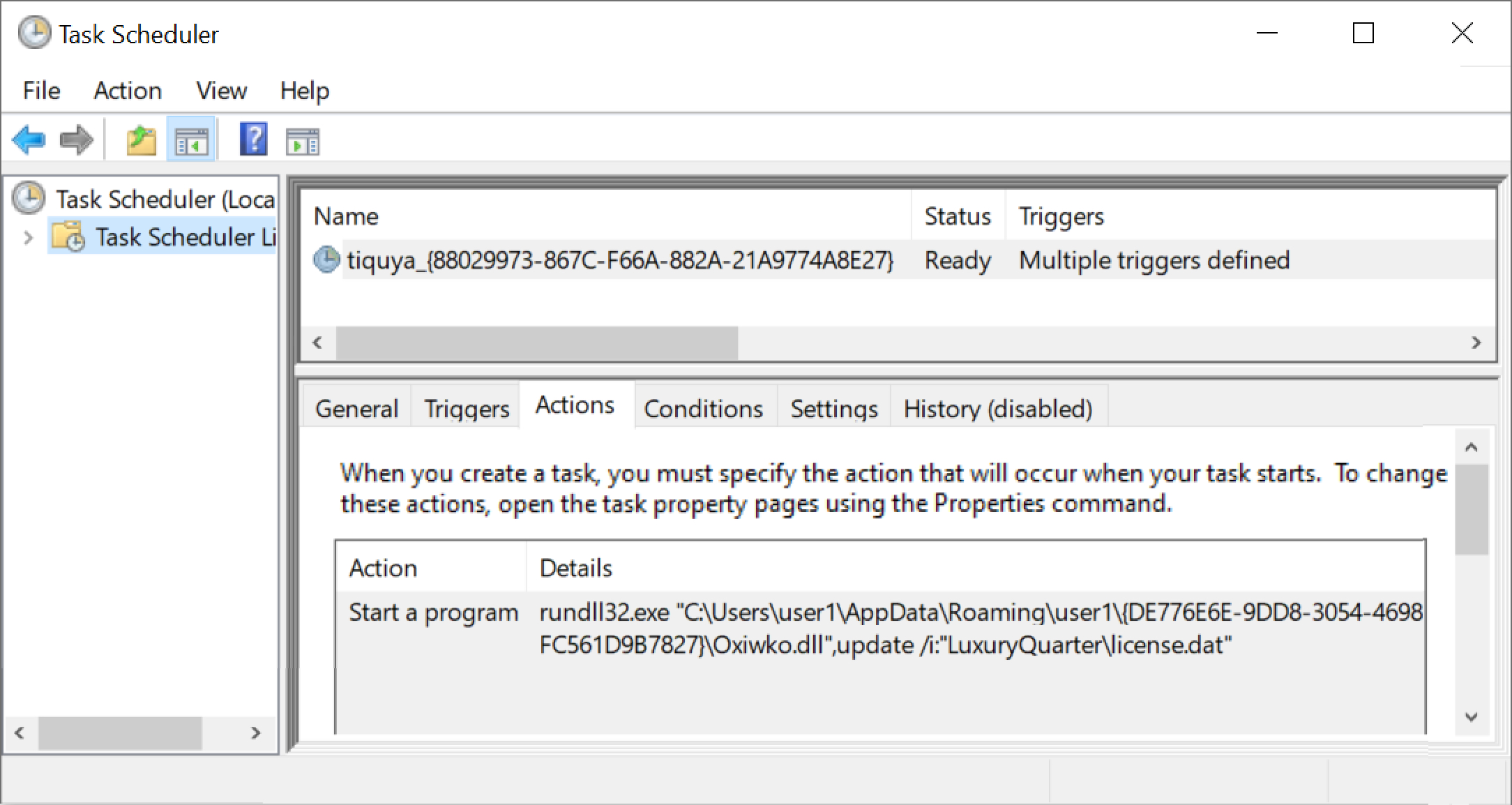Click the tree pane scroll right arrow

coord(256,733)
